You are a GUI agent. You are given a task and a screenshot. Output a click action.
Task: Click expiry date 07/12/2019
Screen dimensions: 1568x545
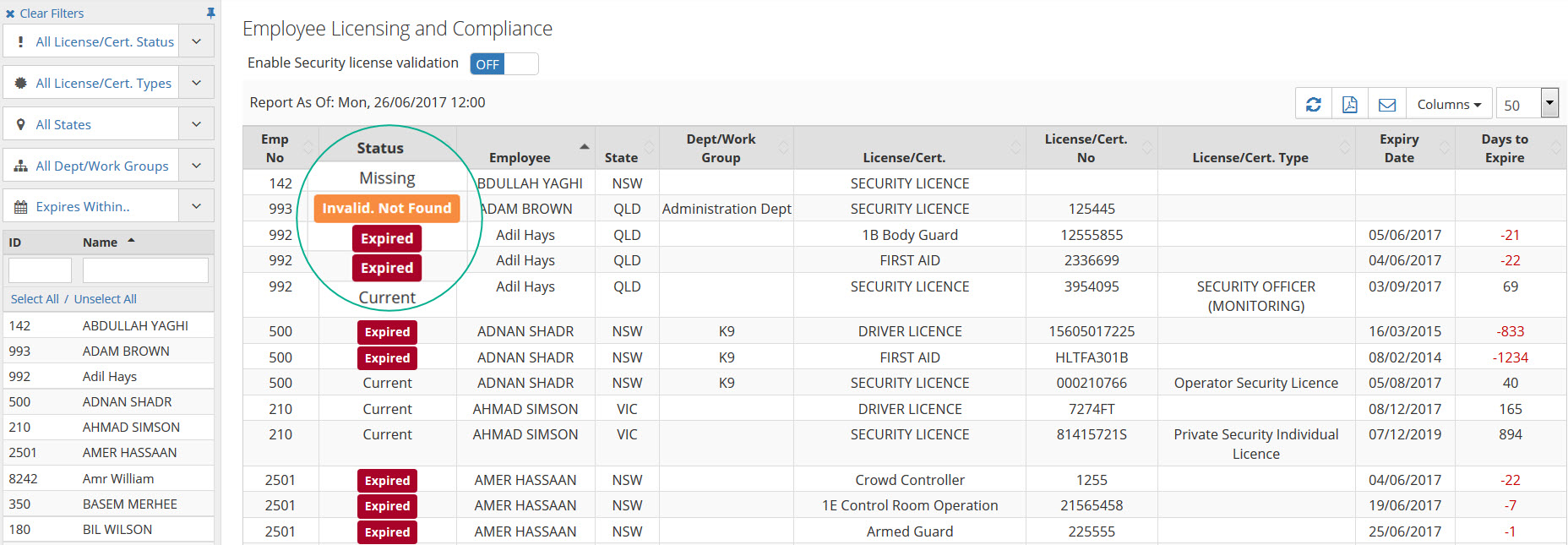pos(1405,434)
